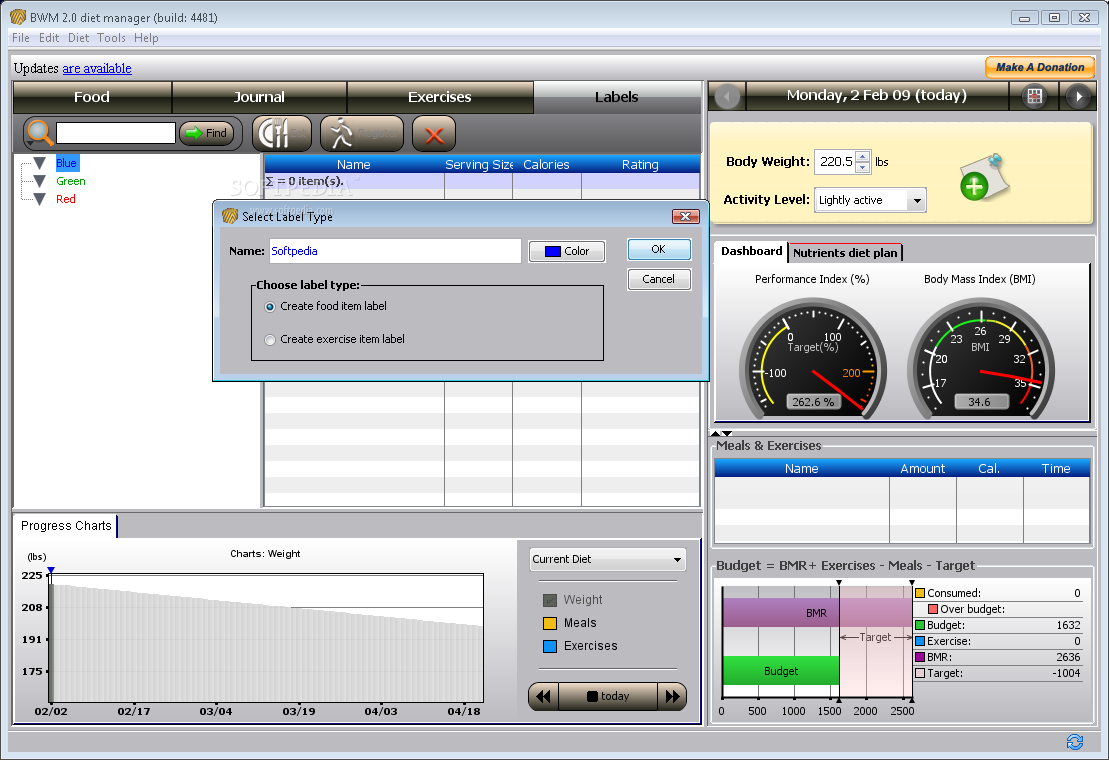Sort food list by Name column
The height and width of the screenshot is (760, 1109).
(x=354, y=165)
